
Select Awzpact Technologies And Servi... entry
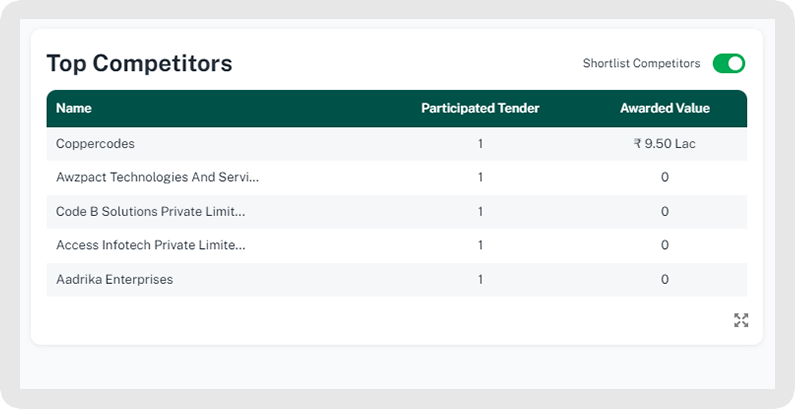coord(157,178)
